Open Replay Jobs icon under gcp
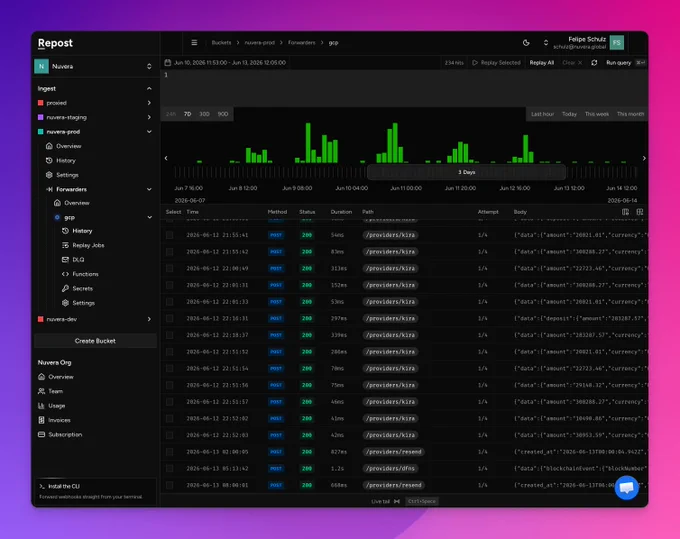 point(65,245)
